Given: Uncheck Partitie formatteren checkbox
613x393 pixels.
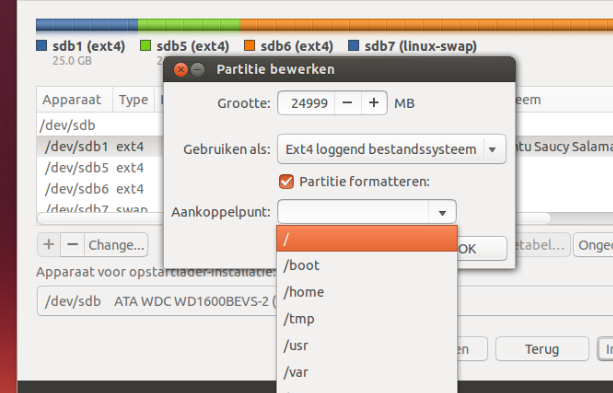Looking at the screenshot, I should click(x=286, y=181).
